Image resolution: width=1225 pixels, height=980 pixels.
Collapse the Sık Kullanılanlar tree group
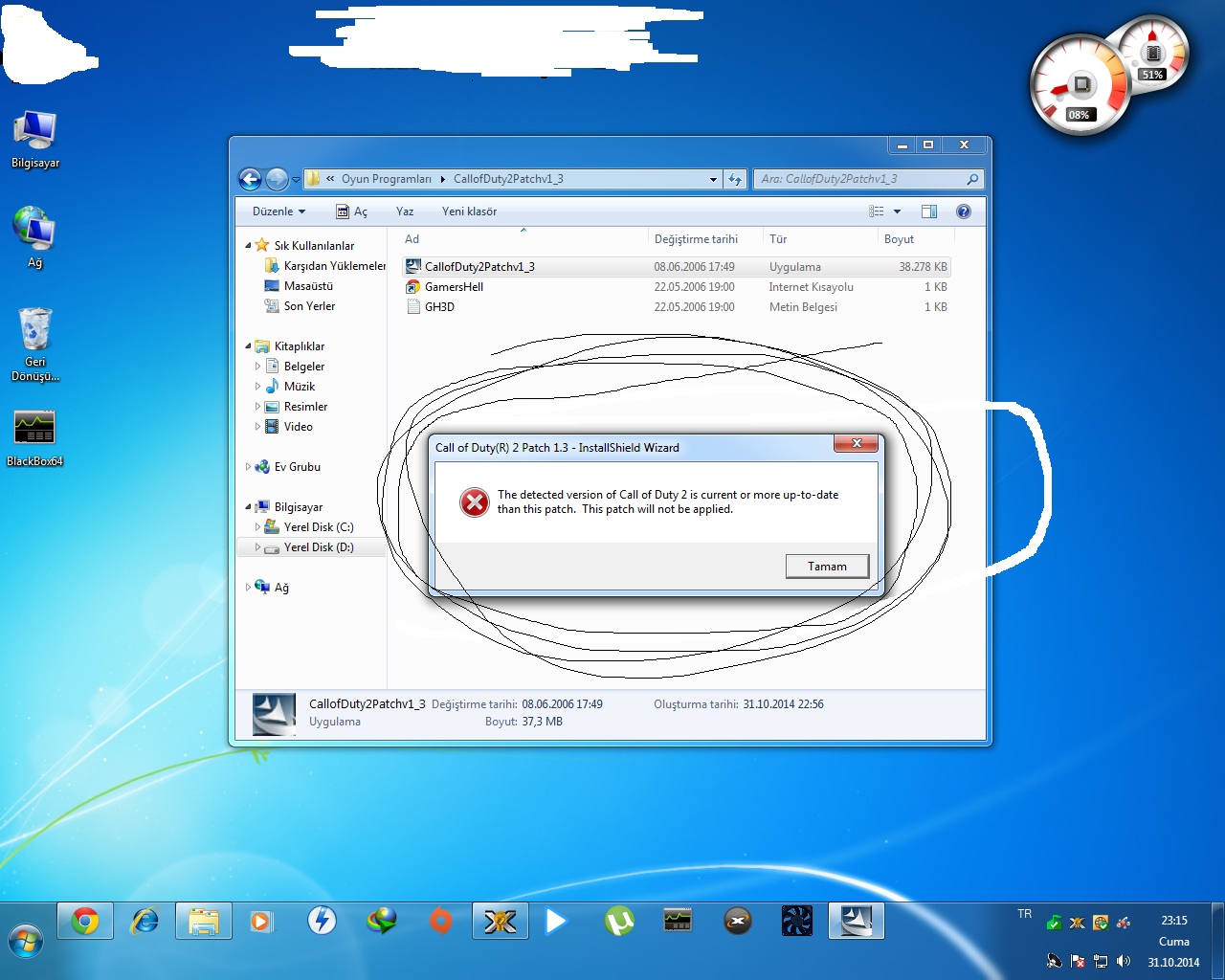click(249, 246)
